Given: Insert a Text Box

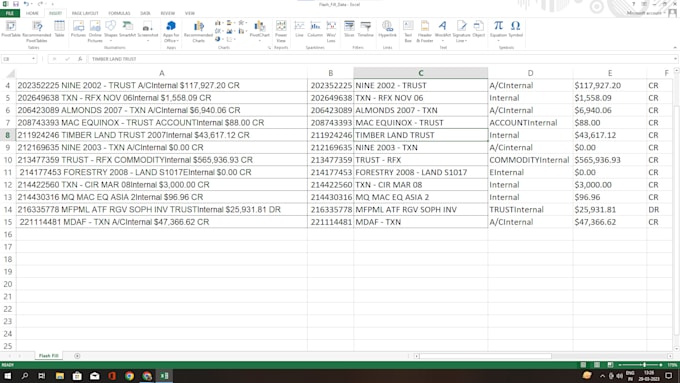Looking at the screenshot, I should (408, 31).
